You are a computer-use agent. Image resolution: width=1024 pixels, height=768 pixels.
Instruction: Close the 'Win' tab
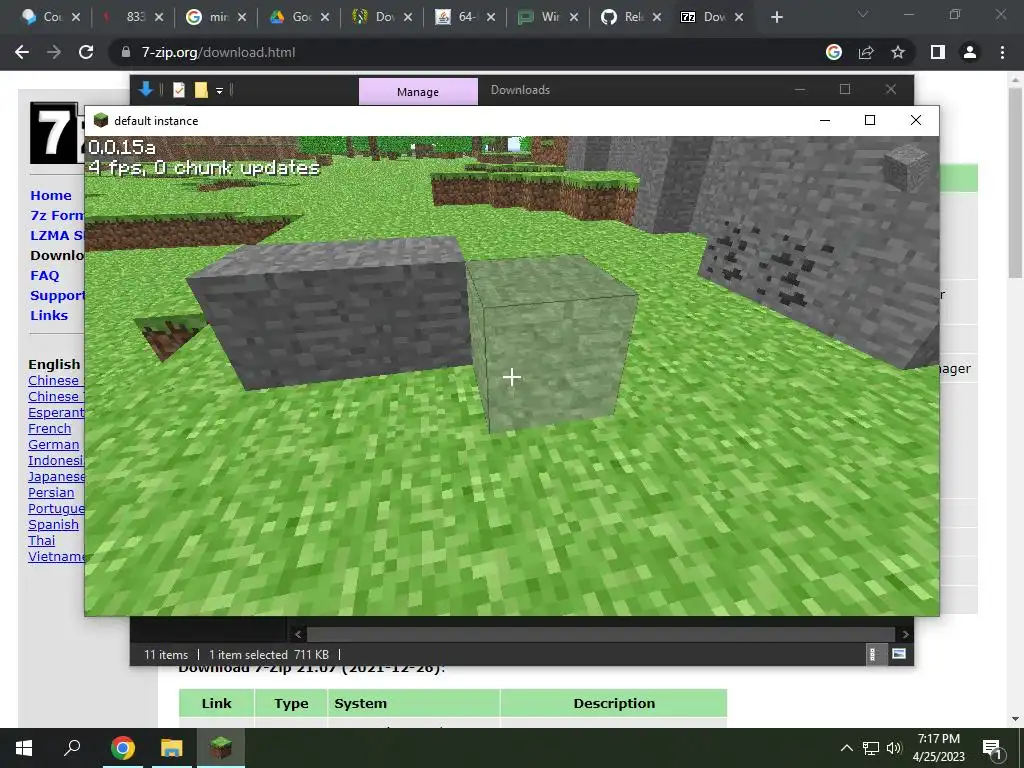pos(573,17)
